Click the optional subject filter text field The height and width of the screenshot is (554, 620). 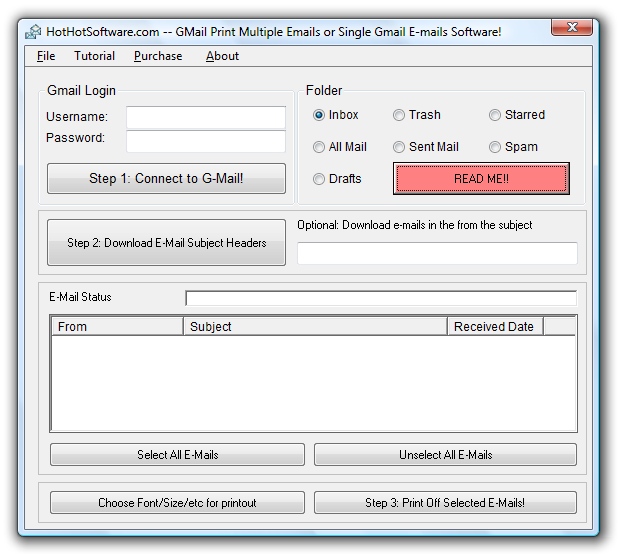point(437,253)
